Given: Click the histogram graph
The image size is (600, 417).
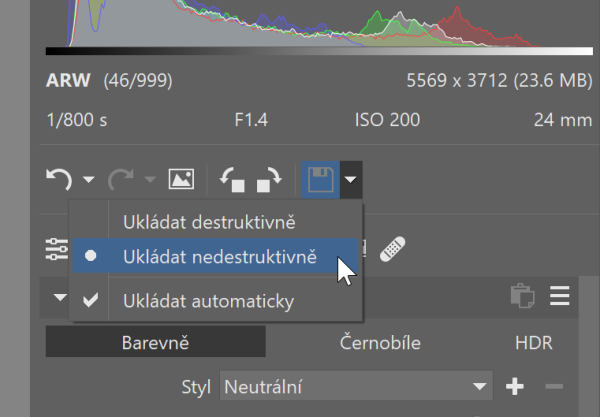Looking at the screenshot, I should coord(319,24).
